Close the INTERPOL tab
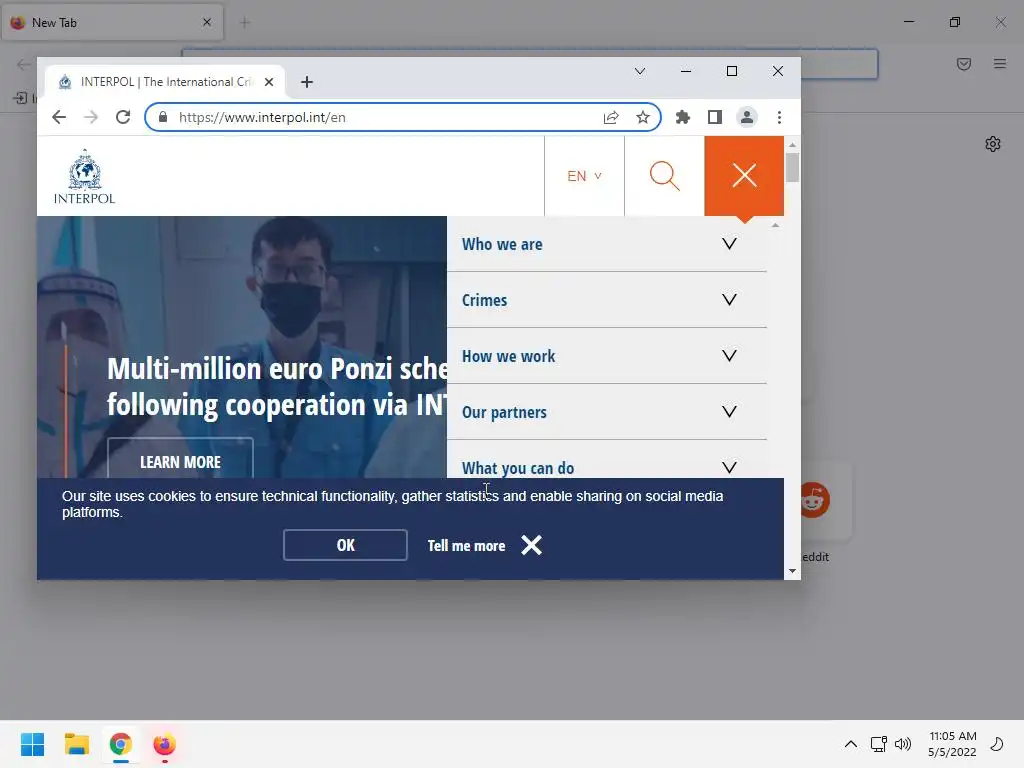Screen dimensions: 1024x768 tap(269, 82)
